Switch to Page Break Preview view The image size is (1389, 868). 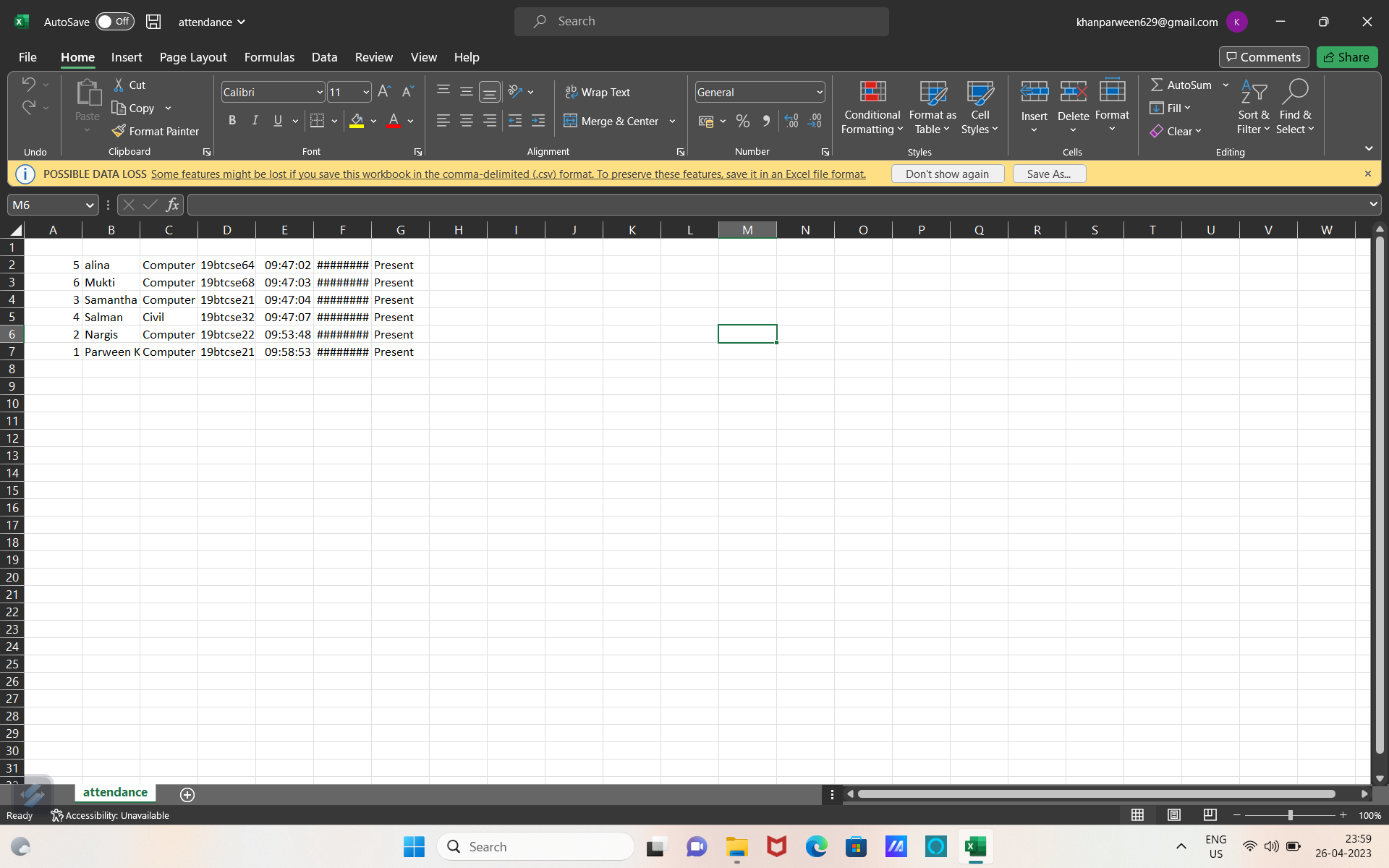click(1210, 815)
